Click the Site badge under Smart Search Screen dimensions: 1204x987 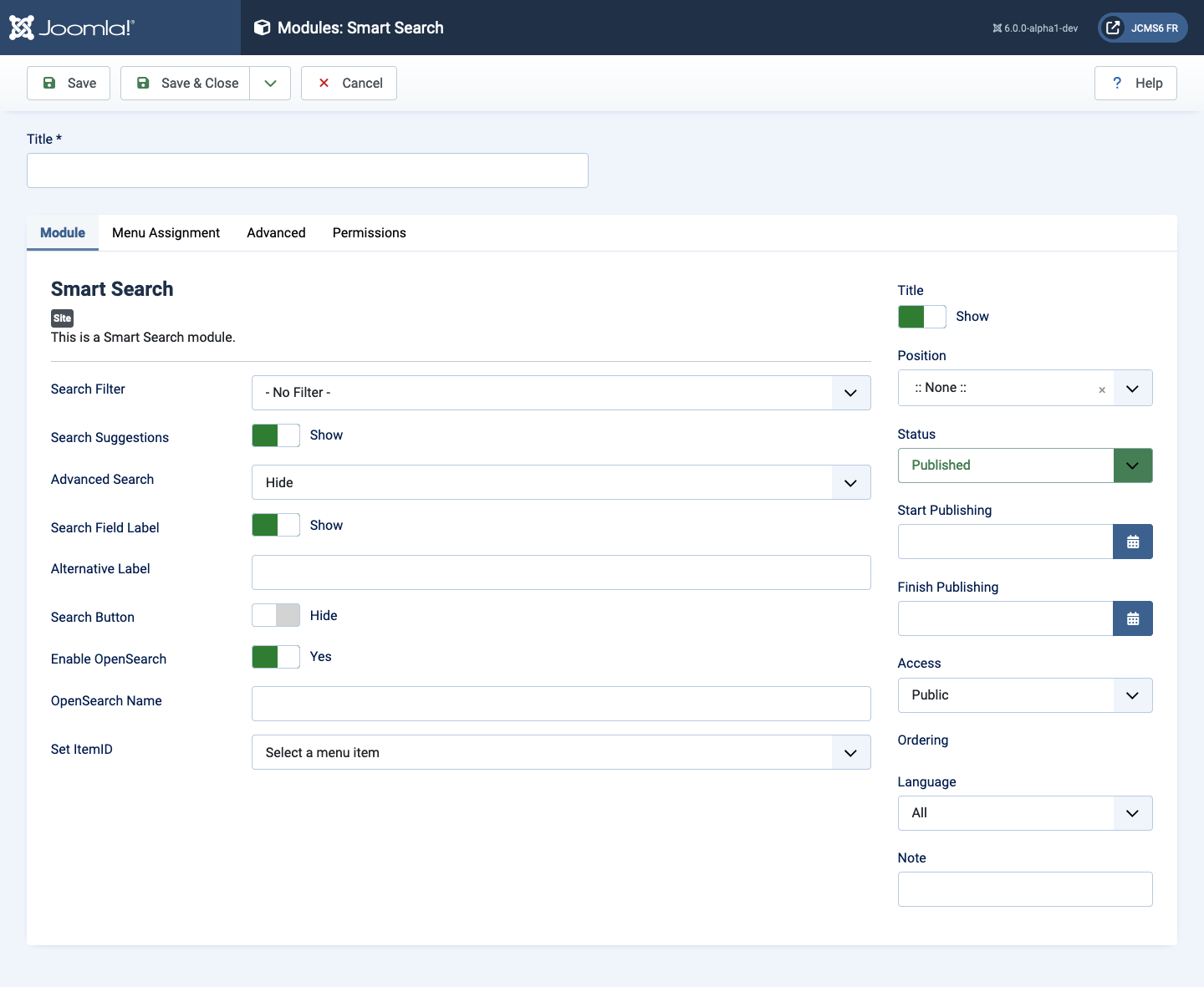point(62,318)
